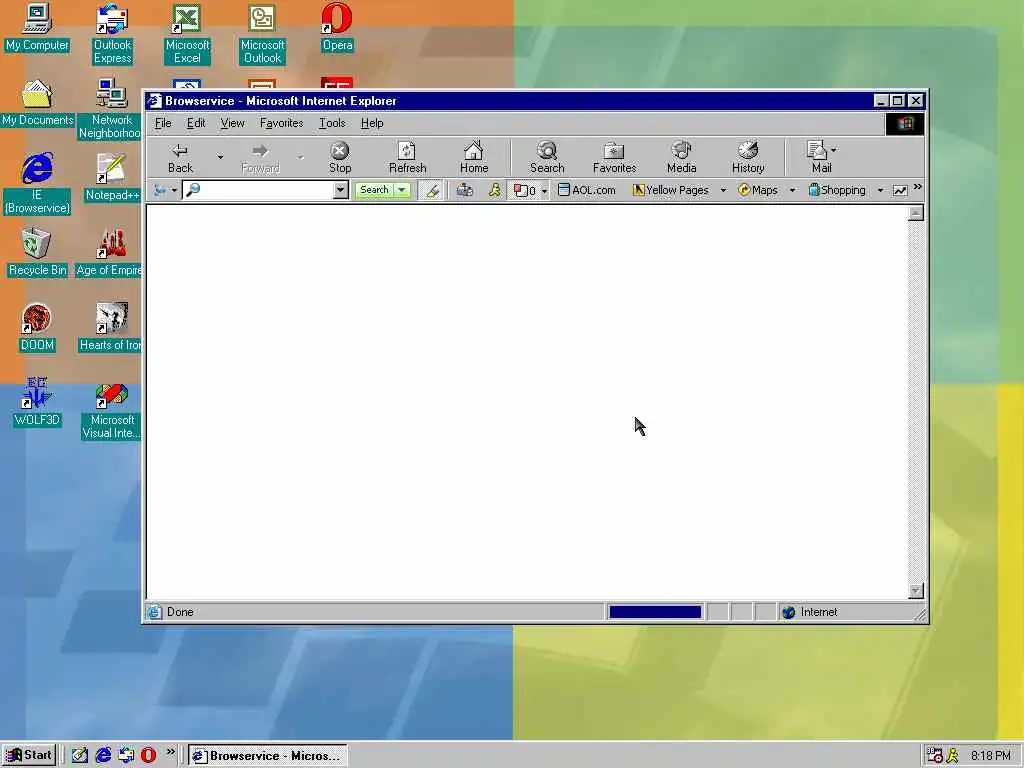This screenshot has height=768, width=1024.
Task: Launch Internet Explorer from the Quick Launch bar
Action: [103, 756]
